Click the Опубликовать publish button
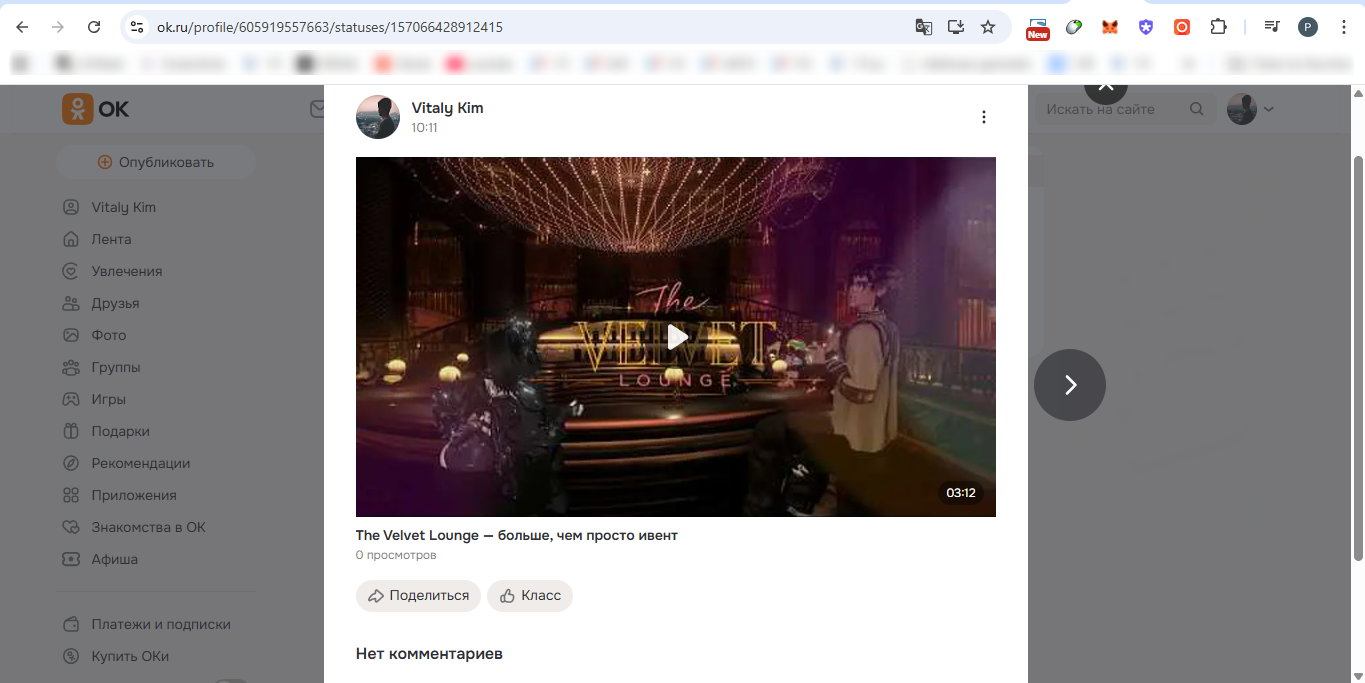This screenshot has height=683, width=1365. [156, 162]
